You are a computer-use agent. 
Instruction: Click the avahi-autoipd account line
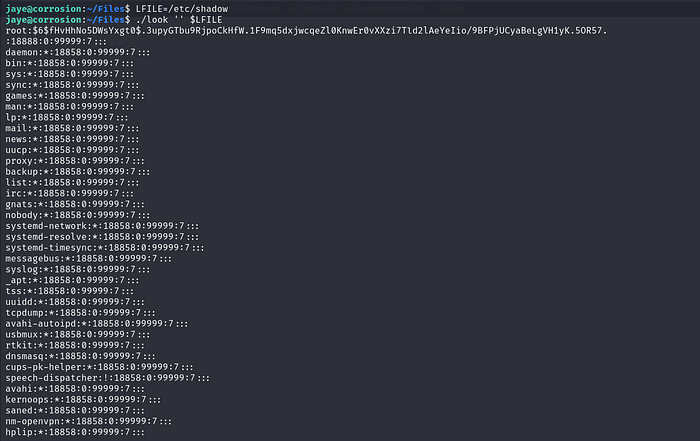[x=96, y=323]
